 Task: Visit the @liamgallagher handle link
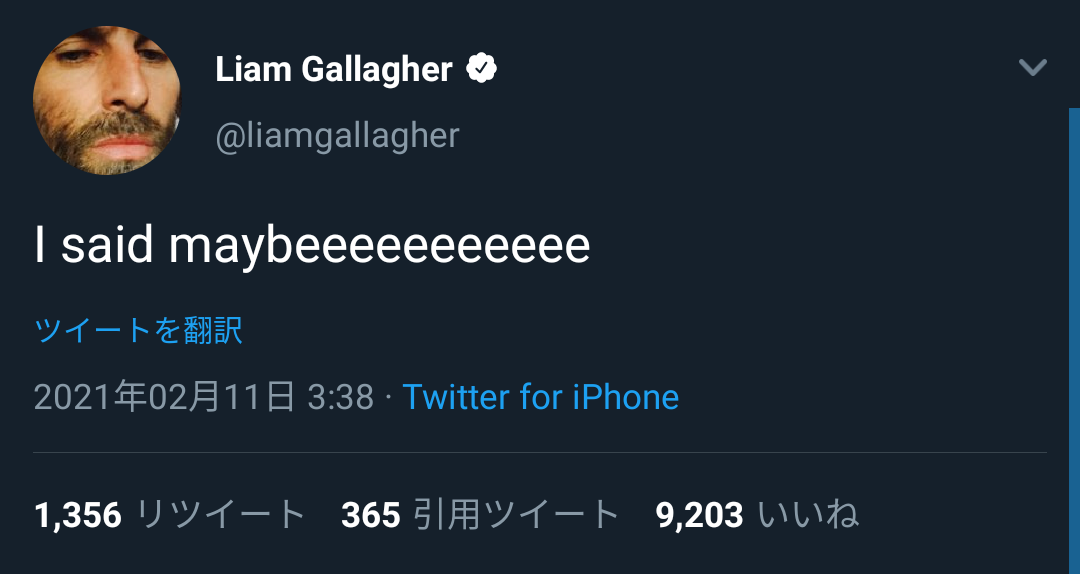tap(337, 135)
